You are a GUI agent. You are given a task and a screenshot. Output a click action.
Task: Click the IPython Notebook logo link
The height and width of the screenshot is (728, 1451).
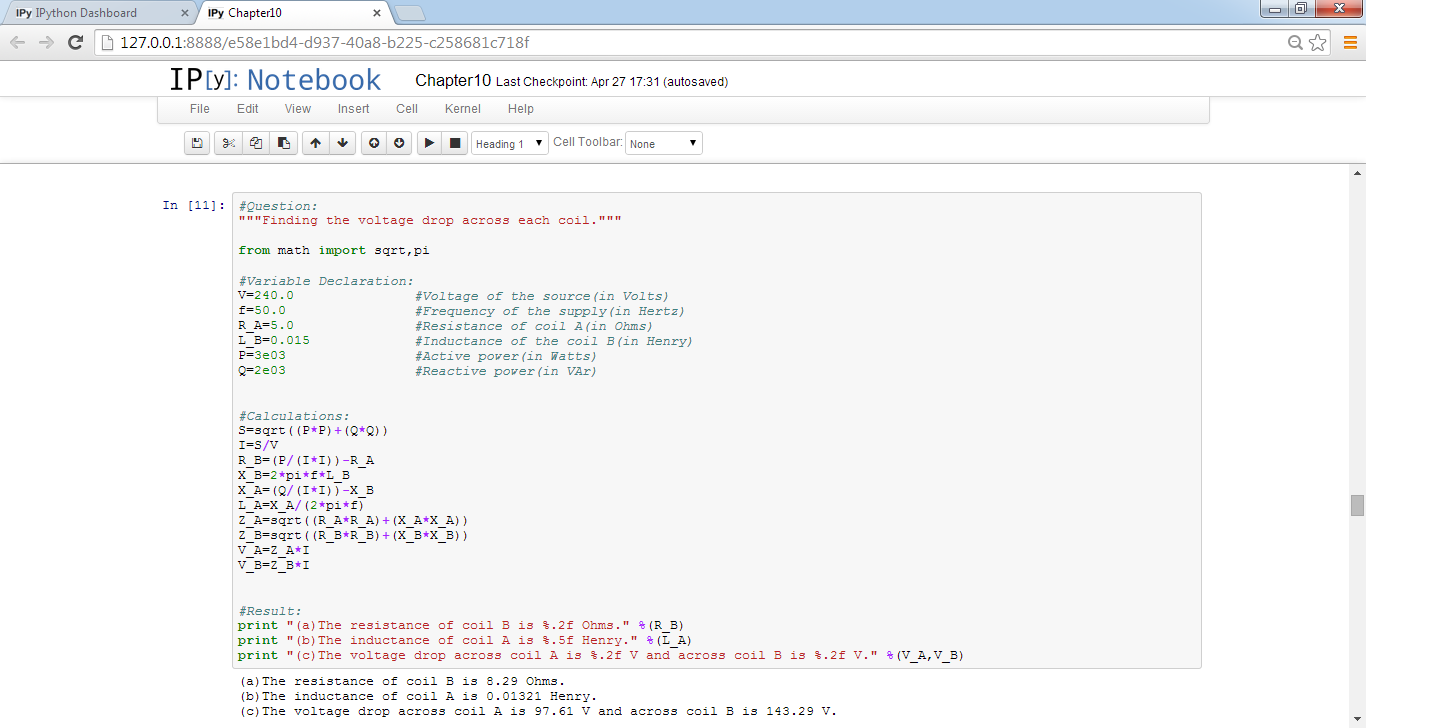275,80
